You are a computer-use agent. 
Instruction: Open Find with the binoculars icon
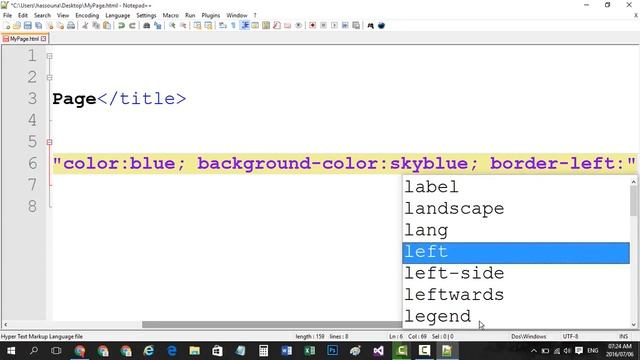coord(147,26)
